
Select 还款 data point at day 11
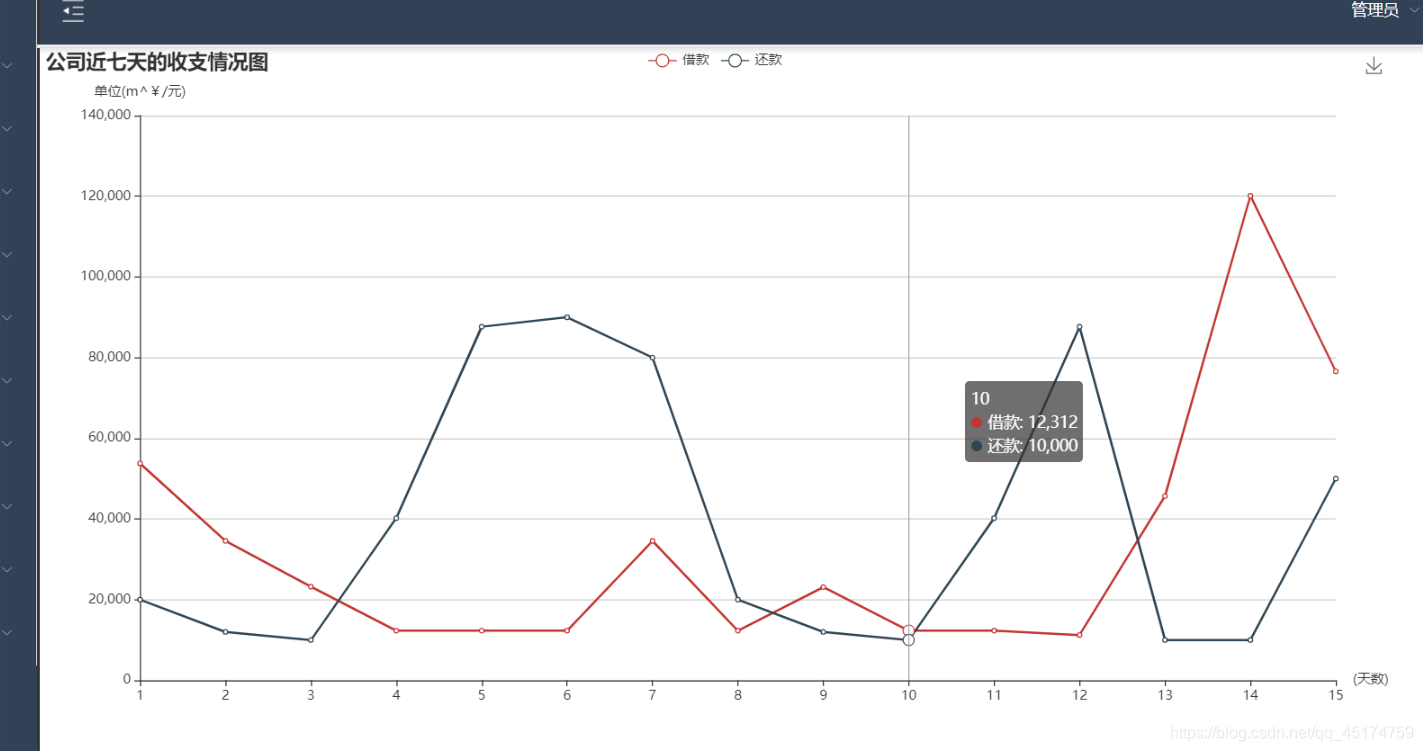(x=994, y=518)
